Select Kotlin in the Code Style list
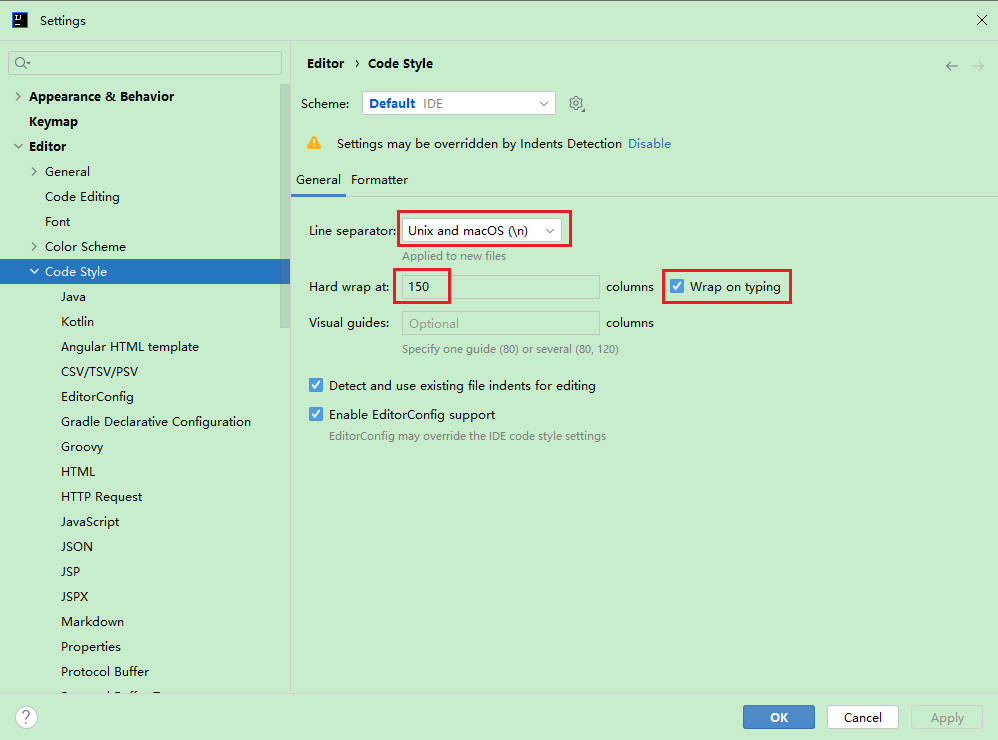Screen dimensions: 998x740 click(x=77, y=322)
